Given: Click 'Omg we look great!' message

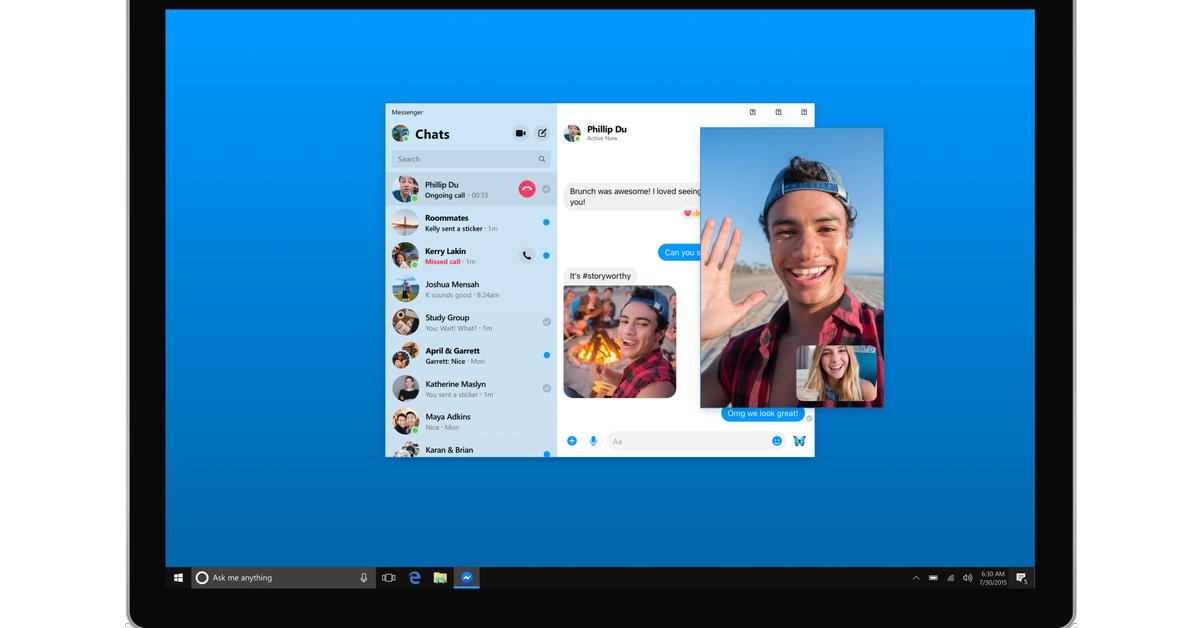Looking at the screenshot, I should 763,413.
